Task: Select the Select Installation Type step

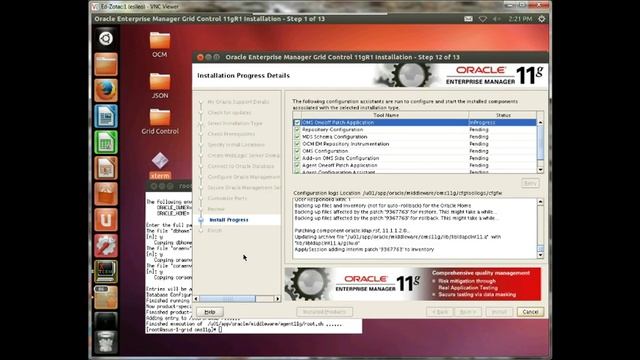Action: coord(235,123)
